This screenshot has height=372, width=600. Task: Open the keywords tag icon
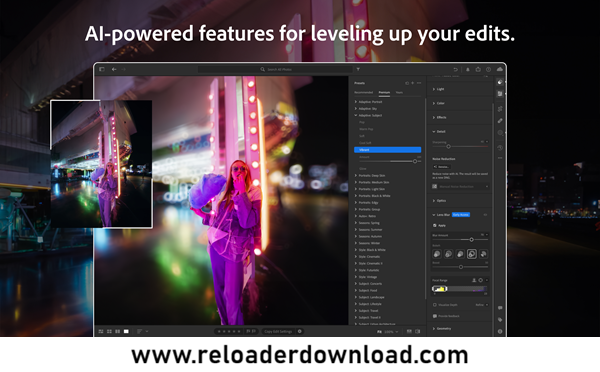[500, 320]
